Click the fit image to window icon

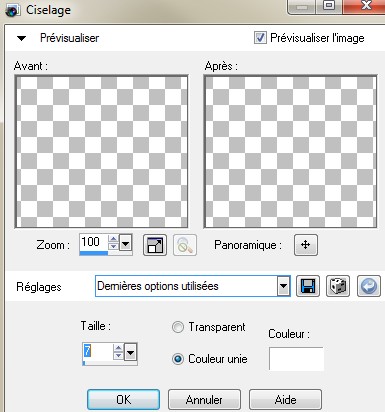155,245
